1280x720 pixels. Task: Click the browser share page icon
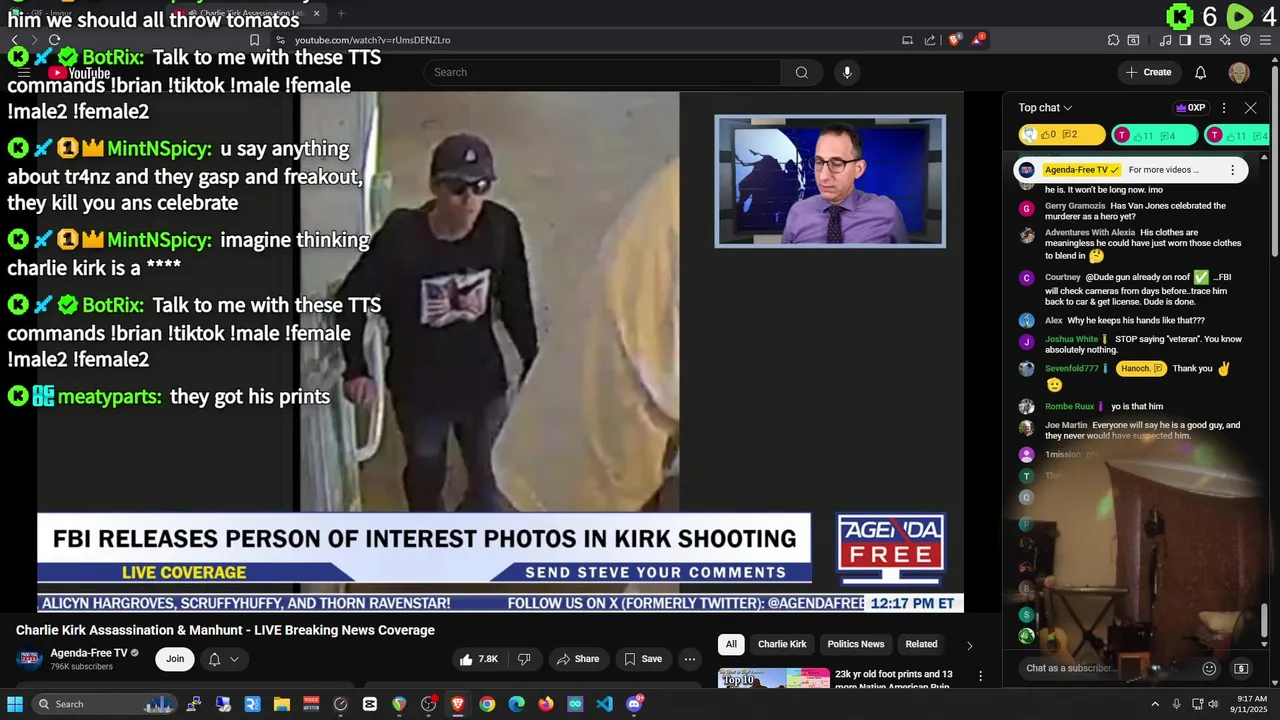930,40
